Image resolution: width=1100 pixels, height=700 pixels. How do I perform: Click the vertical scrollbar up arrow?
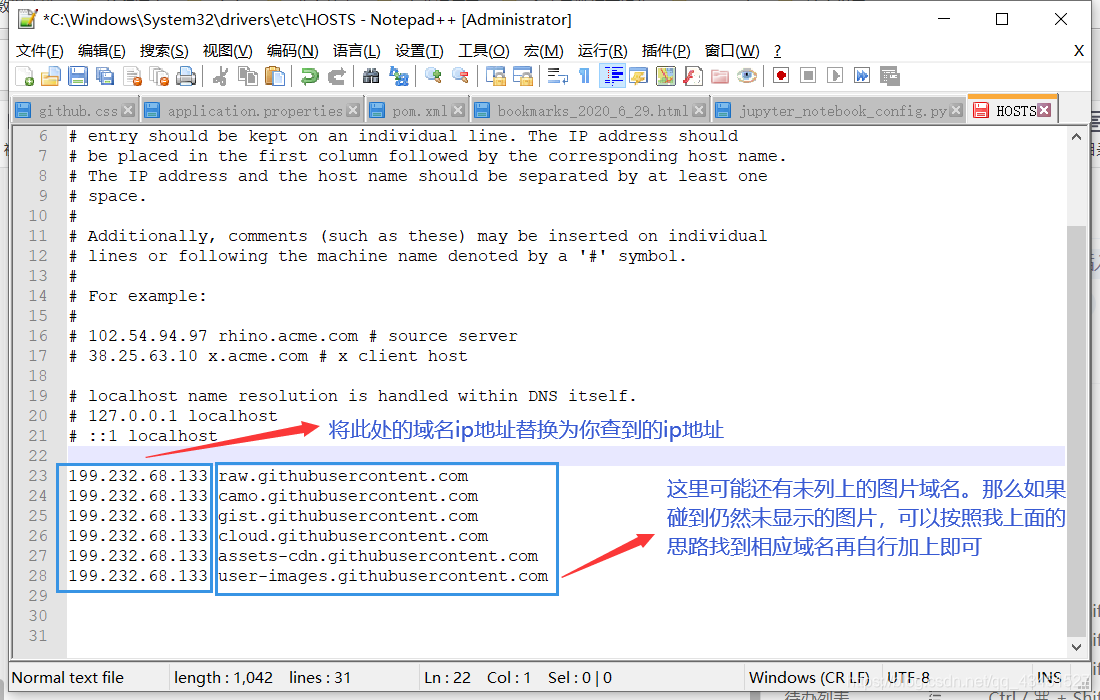coord(1076,137)
